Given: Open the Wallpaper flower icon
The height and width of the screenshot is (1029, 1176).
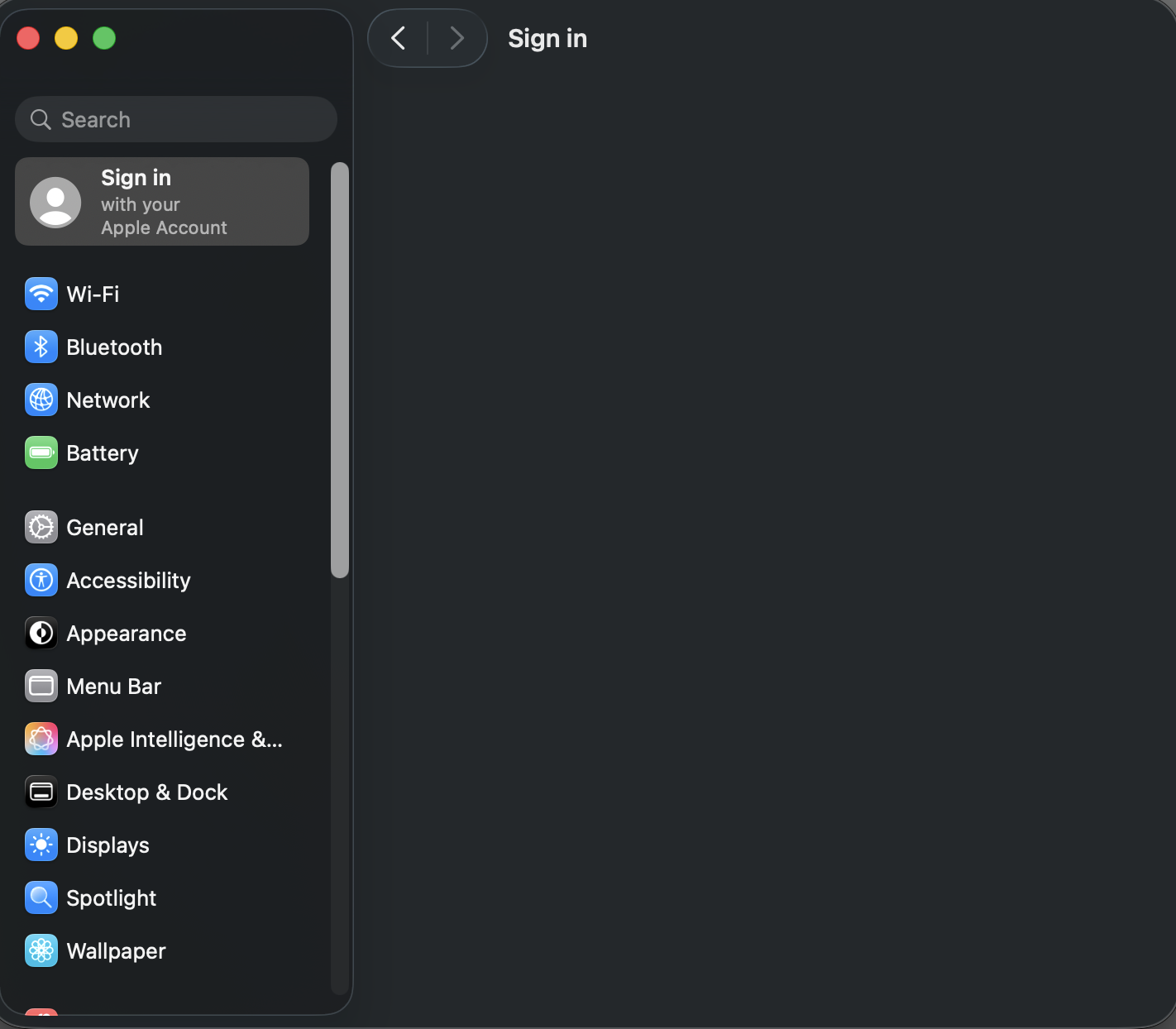Looking at the screenshot, I should [x=41, y=950].
